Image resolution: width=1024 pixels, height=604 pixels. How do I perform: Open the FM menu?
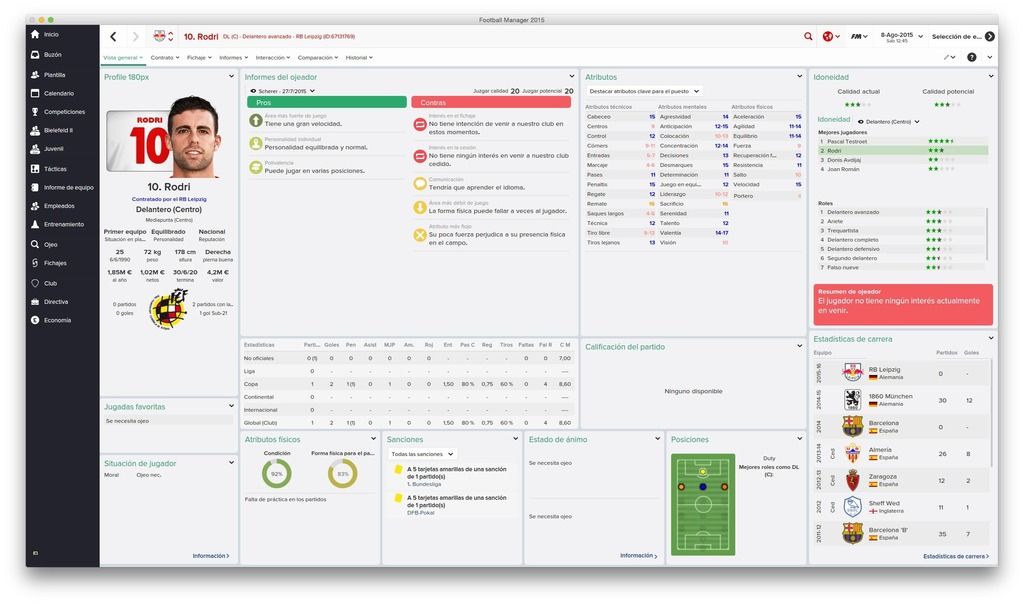pyautogui.click(x=859, y=37)
